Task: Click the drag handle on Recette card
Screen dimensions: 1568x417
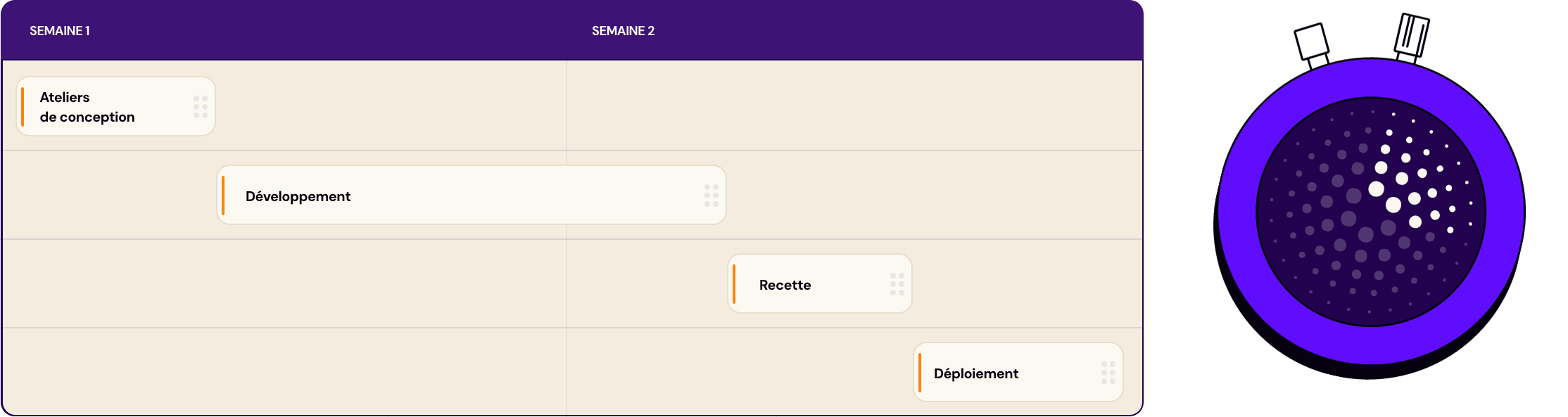Action: click(x=897, y=284)
